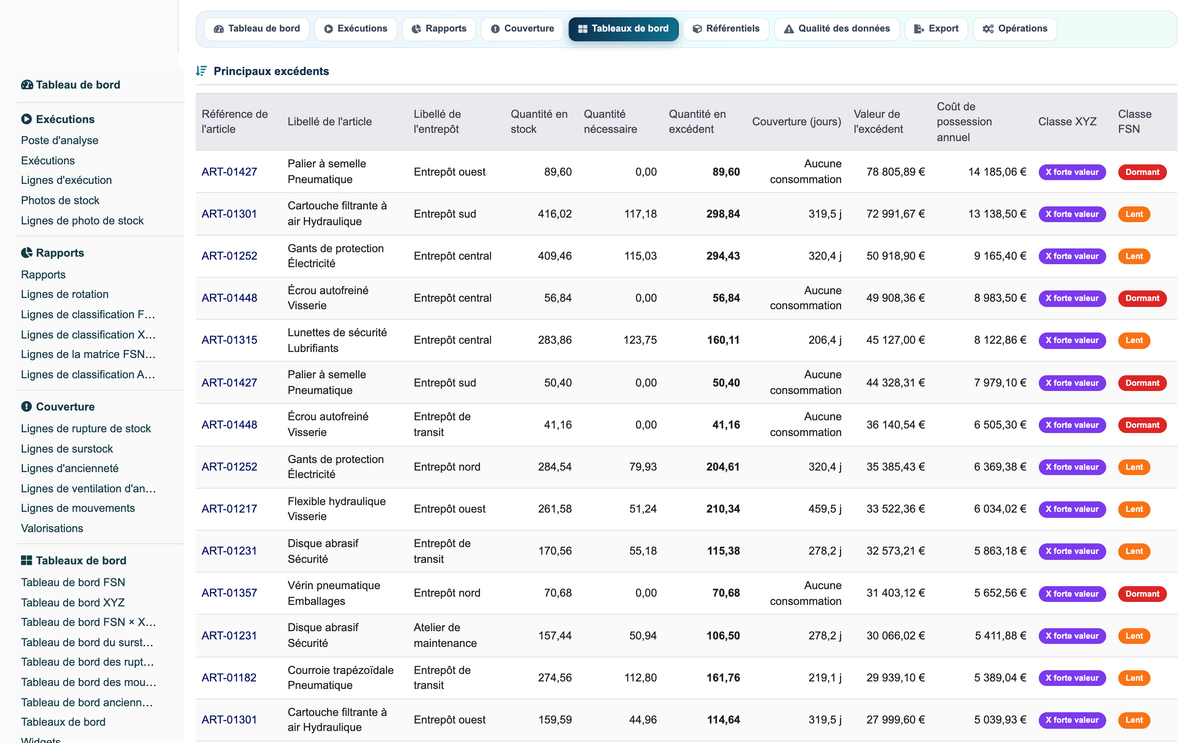Open the Rapports tab in top navigation

tap(439, 29)
